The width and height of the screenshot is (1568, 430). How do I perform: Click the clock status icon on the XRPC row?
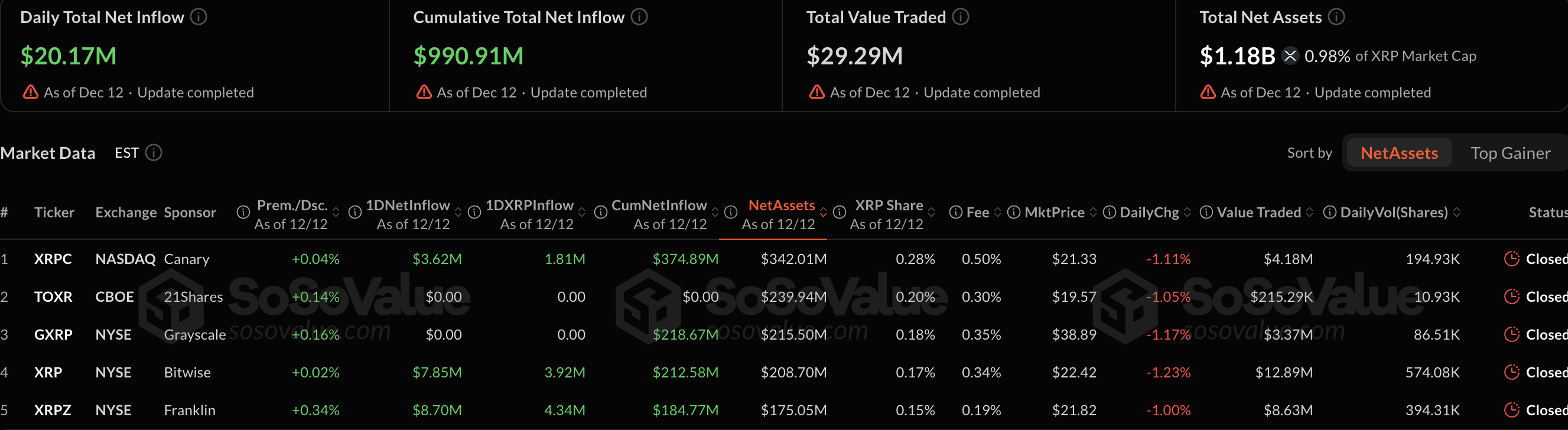click(x=1512, y=259)
